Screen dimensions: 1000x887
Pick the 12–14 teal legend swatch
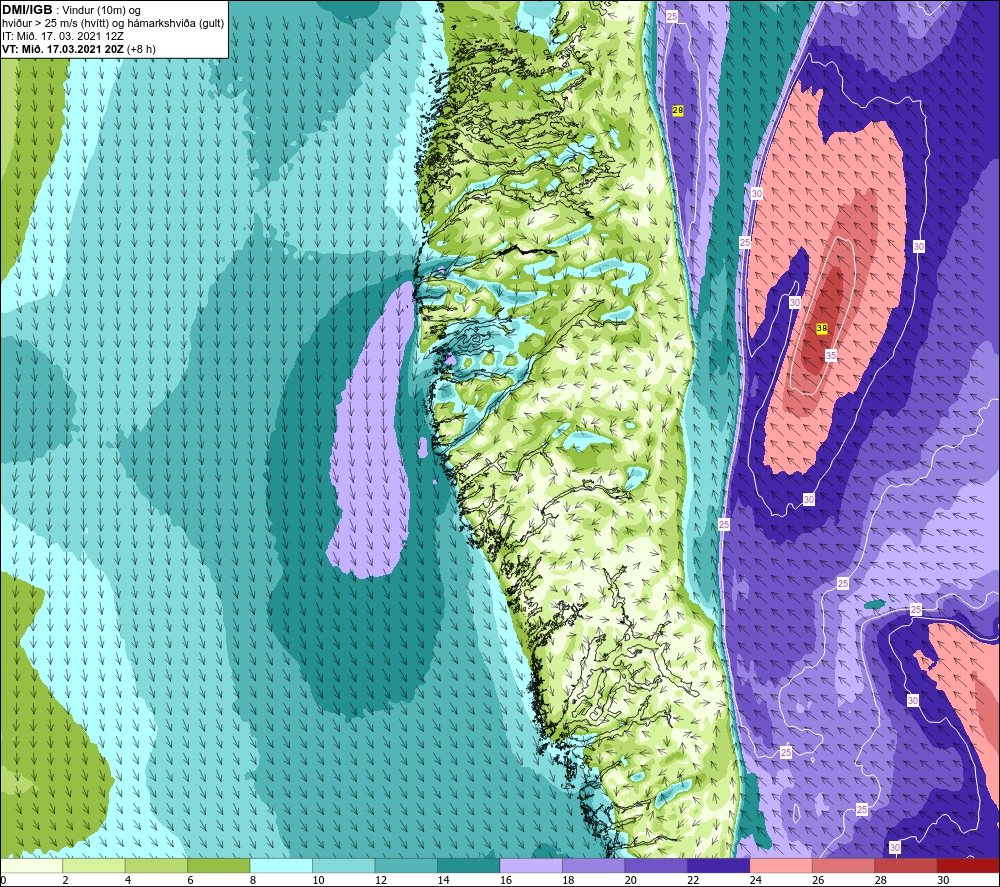(x=406, y=866)
